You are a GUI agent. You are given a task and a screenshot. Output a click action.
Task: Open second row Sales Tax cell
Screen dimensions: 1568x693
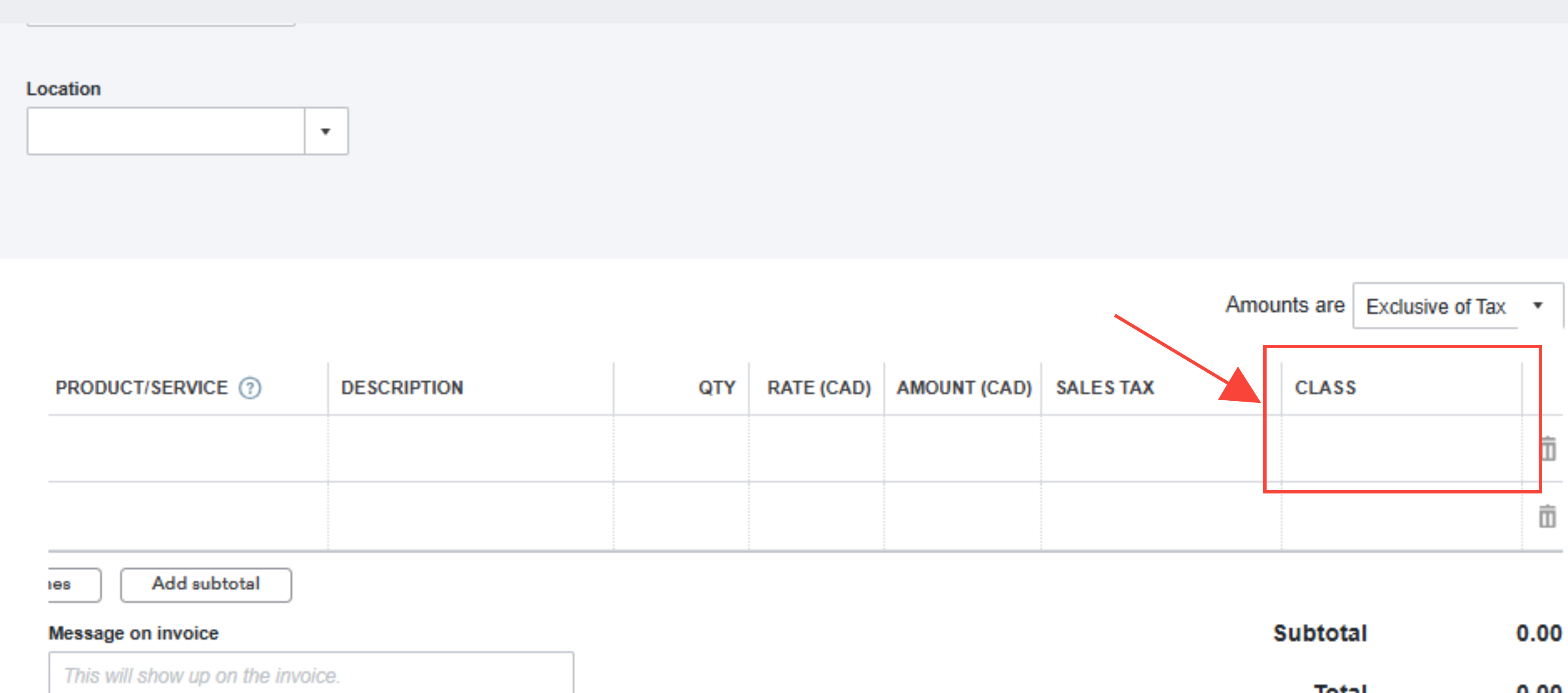point(1161,516)
